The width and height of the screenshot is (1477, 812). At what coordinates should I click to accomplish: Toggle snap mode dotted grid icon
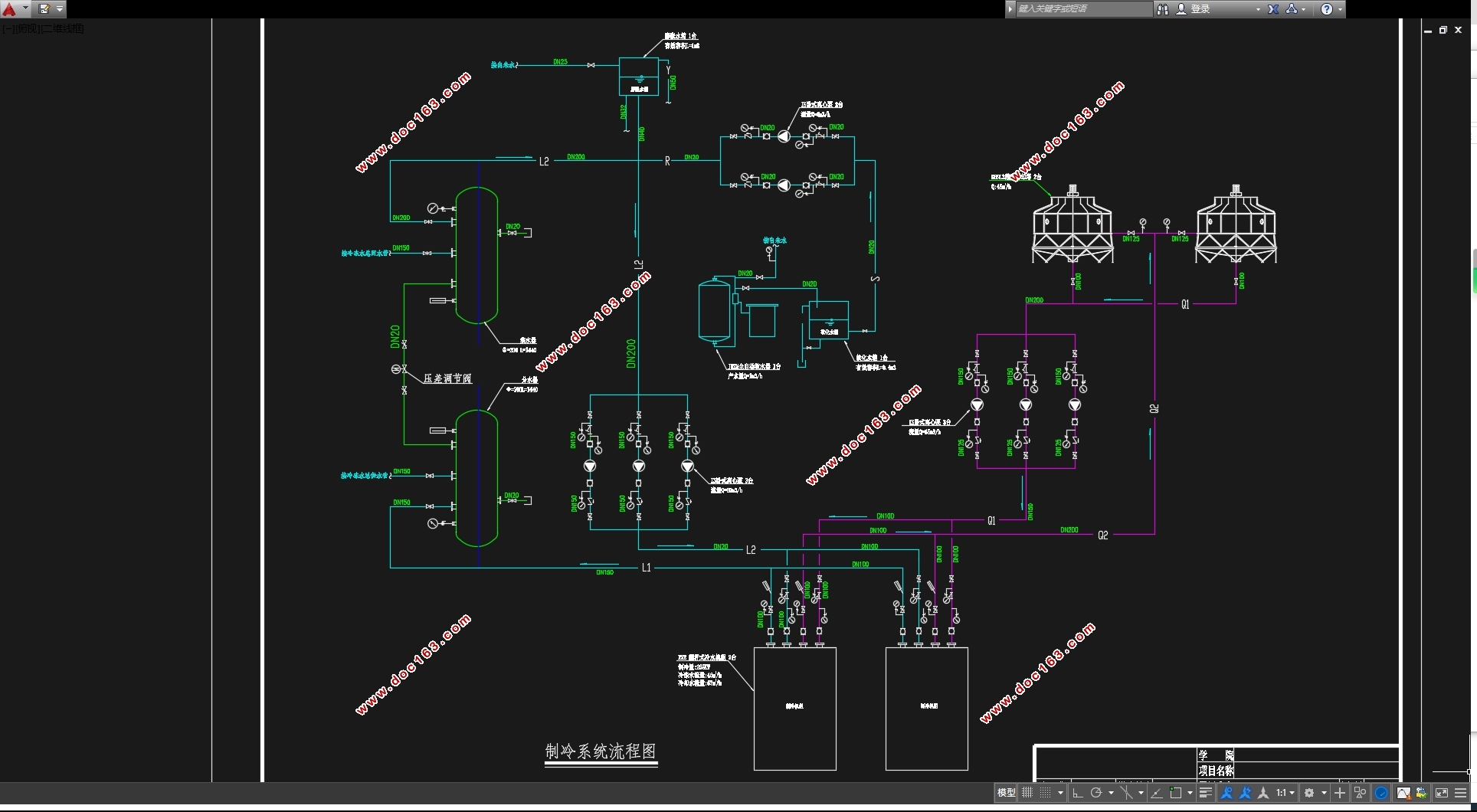[1045, 793]
